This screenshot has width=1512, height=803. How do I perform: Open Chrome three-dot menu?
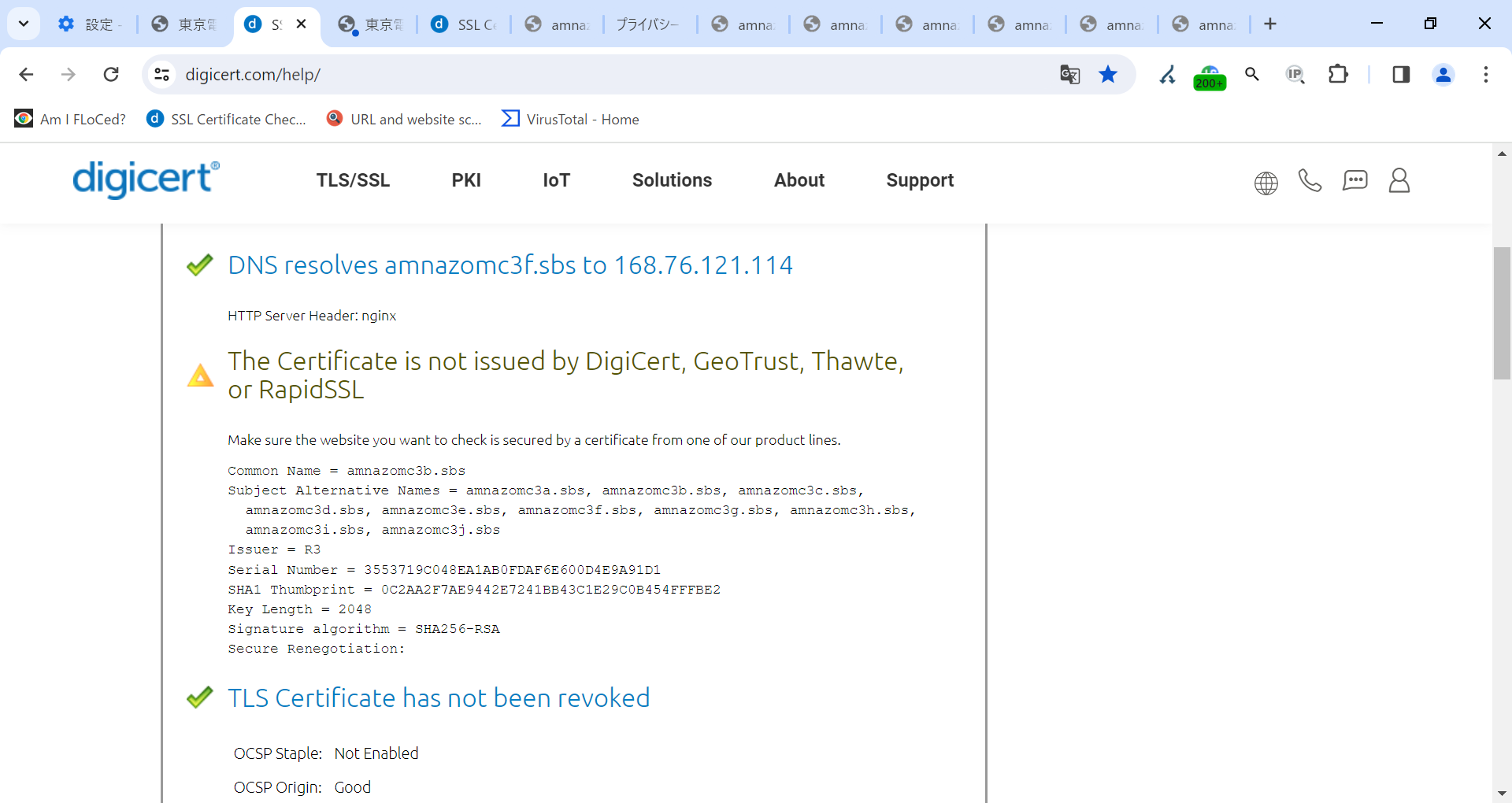click(x=1486, y=74)
